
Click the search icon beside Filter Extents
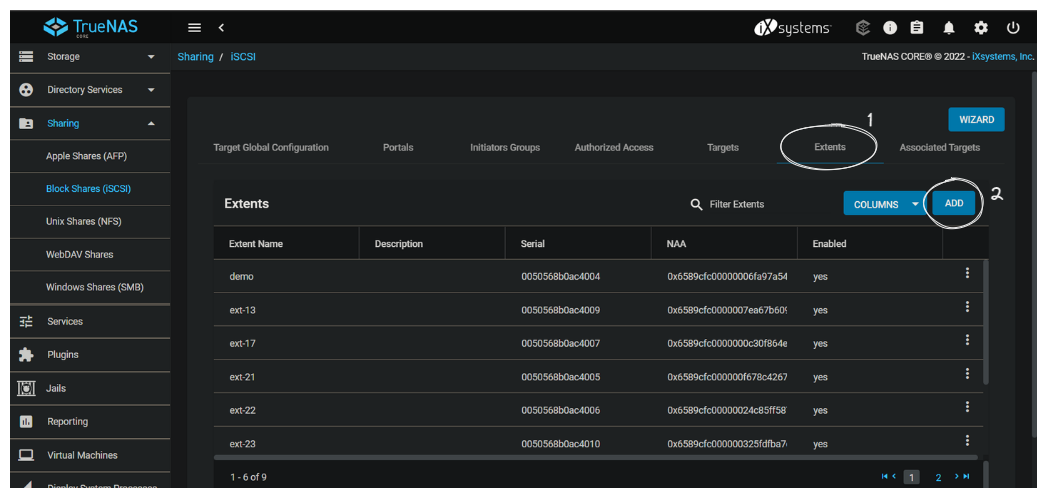coord(696,204)
